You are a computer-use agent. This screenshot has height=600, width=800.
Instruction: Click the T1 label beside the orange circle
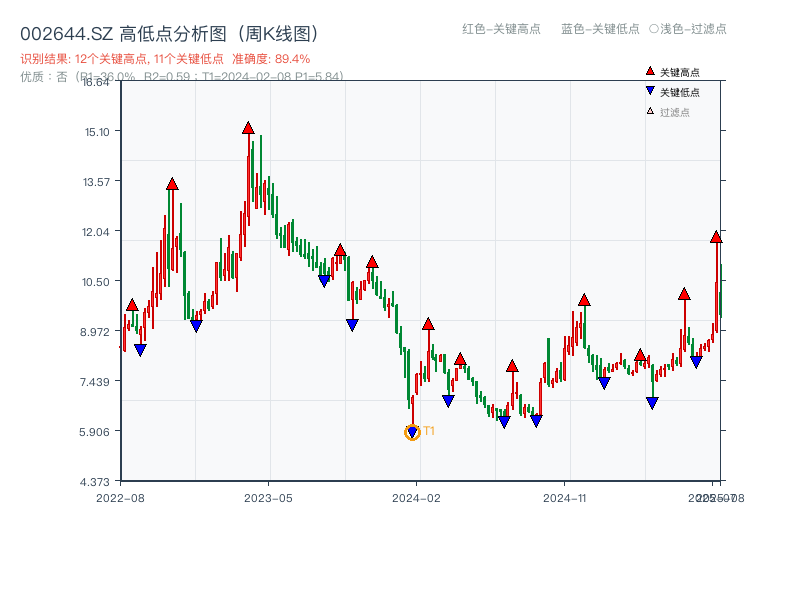point(428,431)
